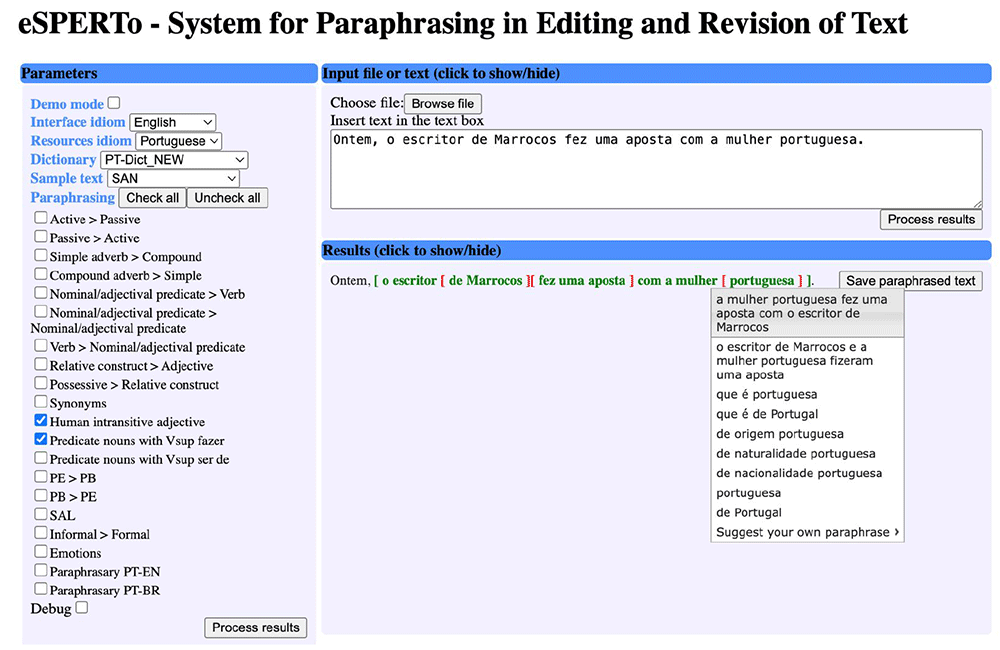Enable the Demo mode checkbox
The width and height of the screenshot is (1000, 650).
(x=114, y=103)
